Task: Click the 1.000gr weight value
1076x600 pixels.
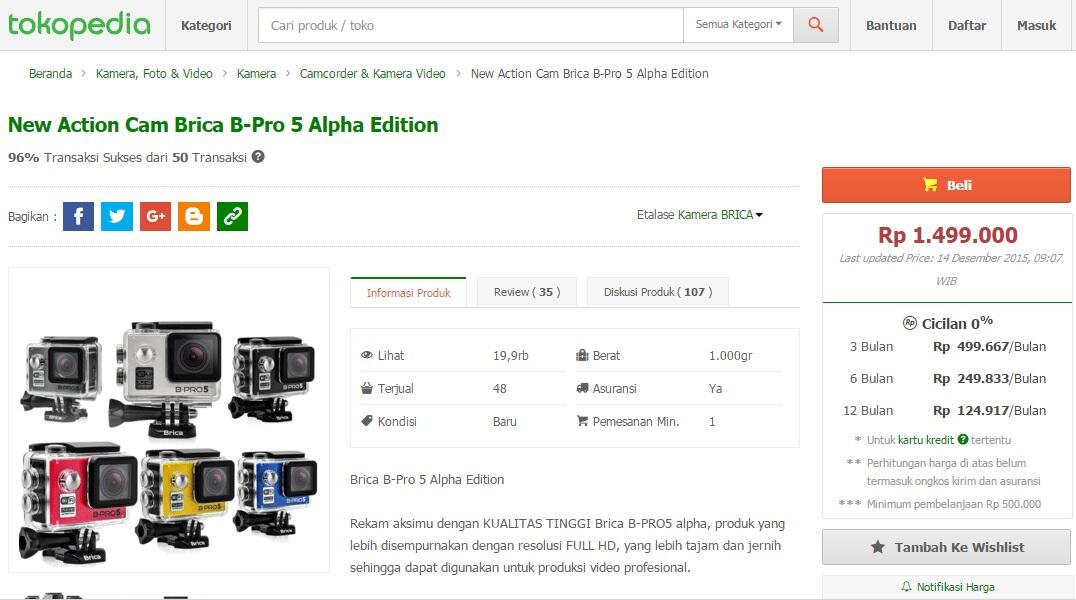Action: [730, 356]
